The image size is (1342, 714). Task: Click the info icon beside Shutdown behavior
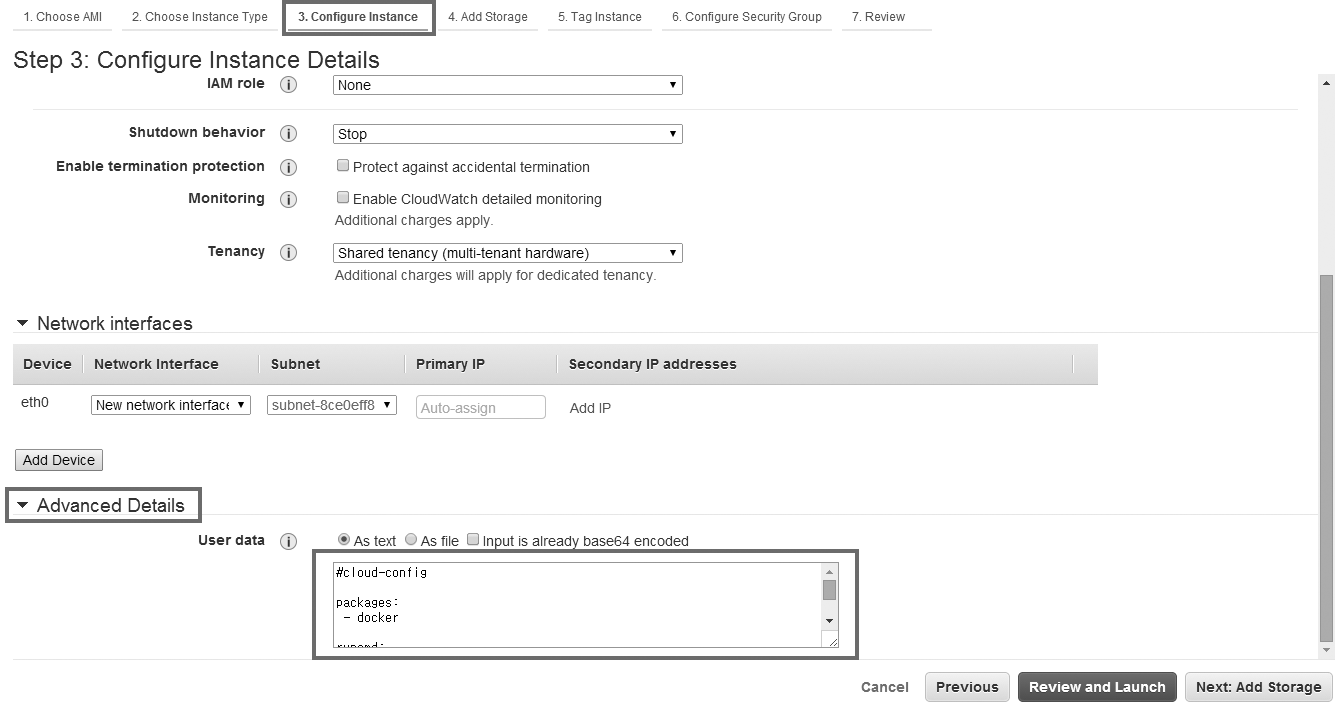tap(288, 134)
